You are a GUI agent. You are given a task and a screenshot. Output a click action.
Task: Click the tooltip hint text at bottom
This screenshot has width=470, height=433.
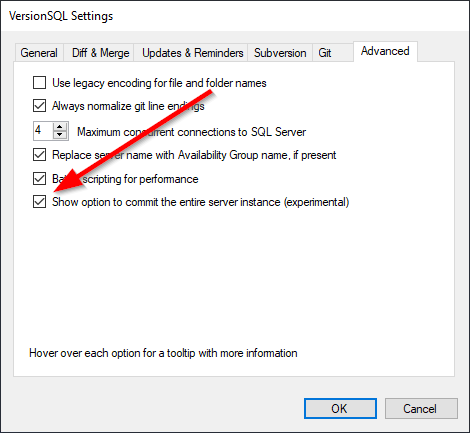(163, 353)
